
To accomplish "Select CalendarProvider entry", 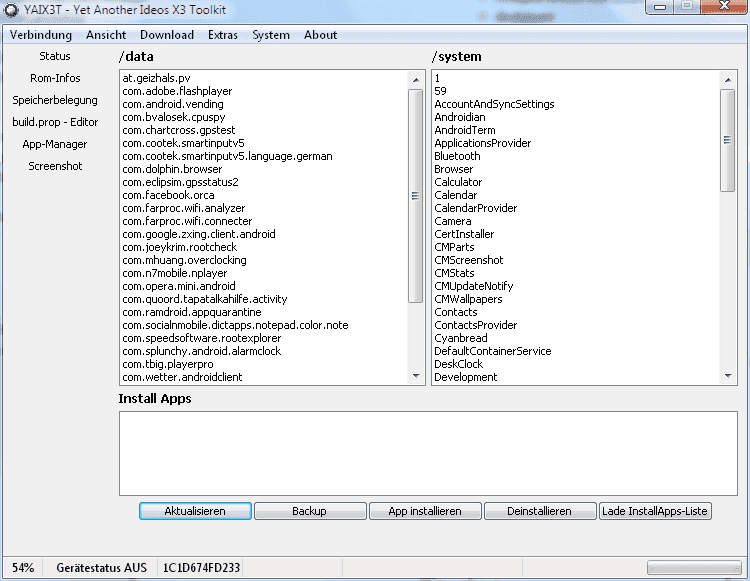I will click(x=475, y=208).
